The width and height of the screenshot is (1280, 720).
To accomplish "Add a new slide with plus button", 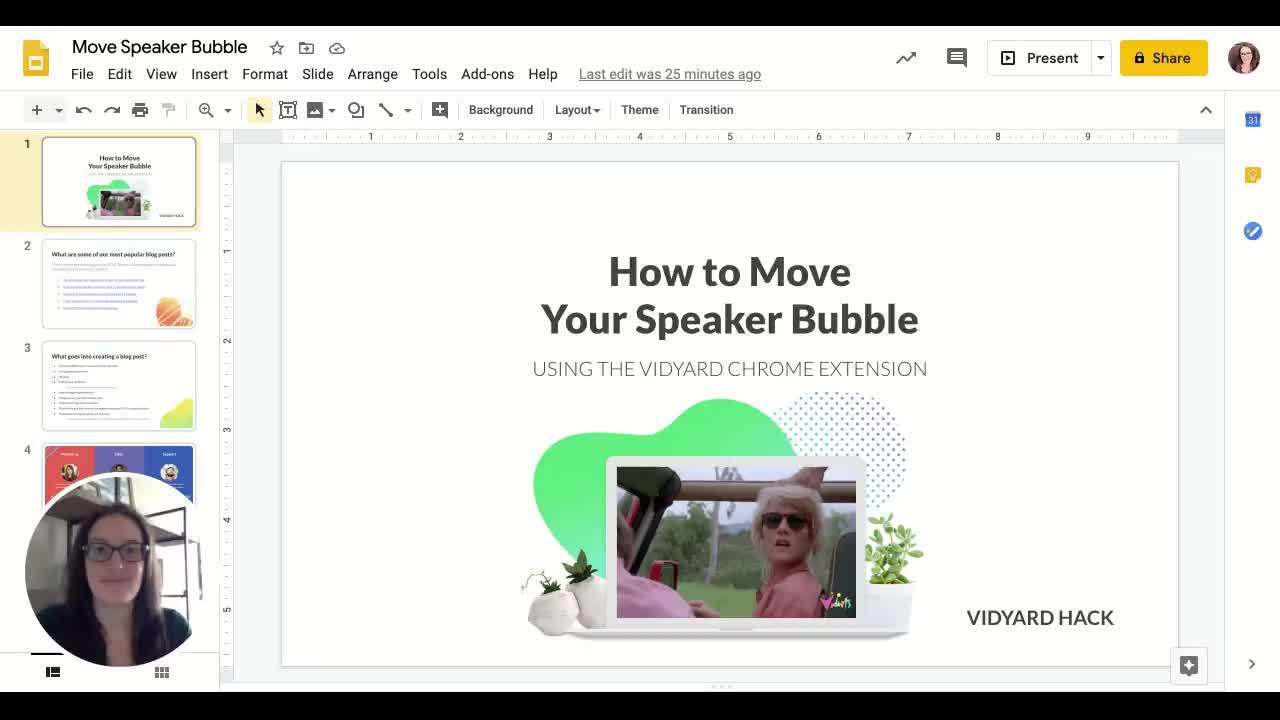I will [x=37, y=110].
